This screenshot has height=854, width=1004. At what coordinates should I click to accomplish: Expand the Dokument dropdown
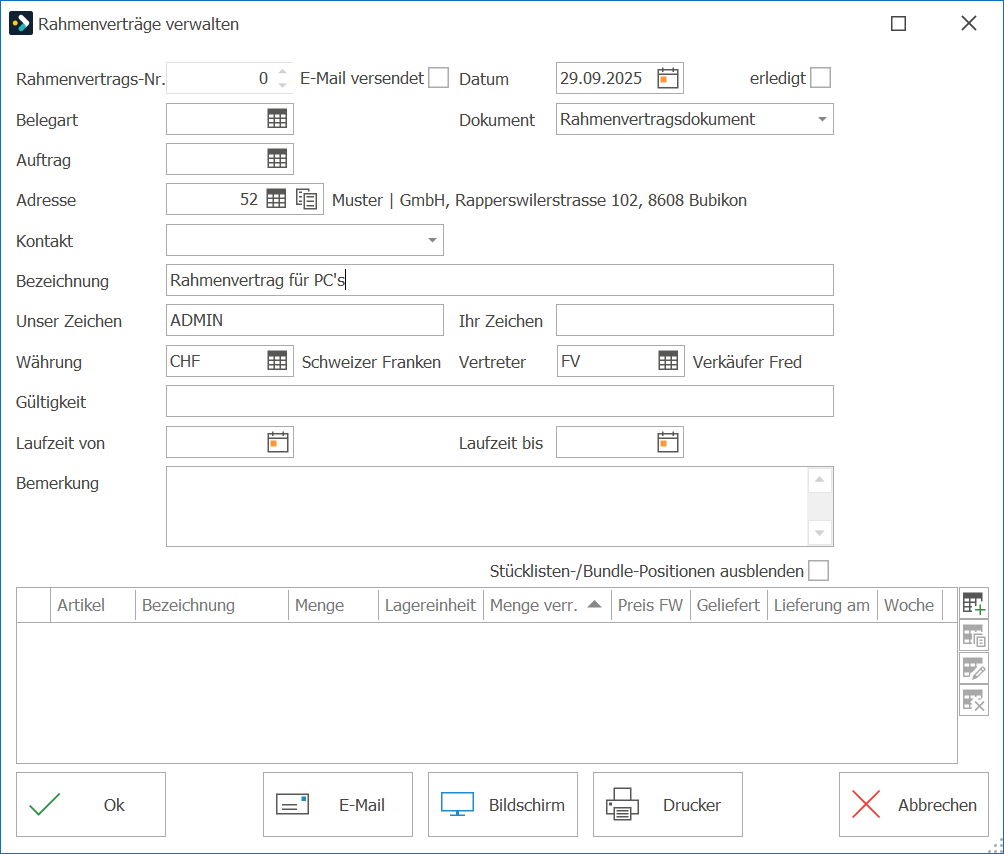pyautogui.click(x=822, y=119)
